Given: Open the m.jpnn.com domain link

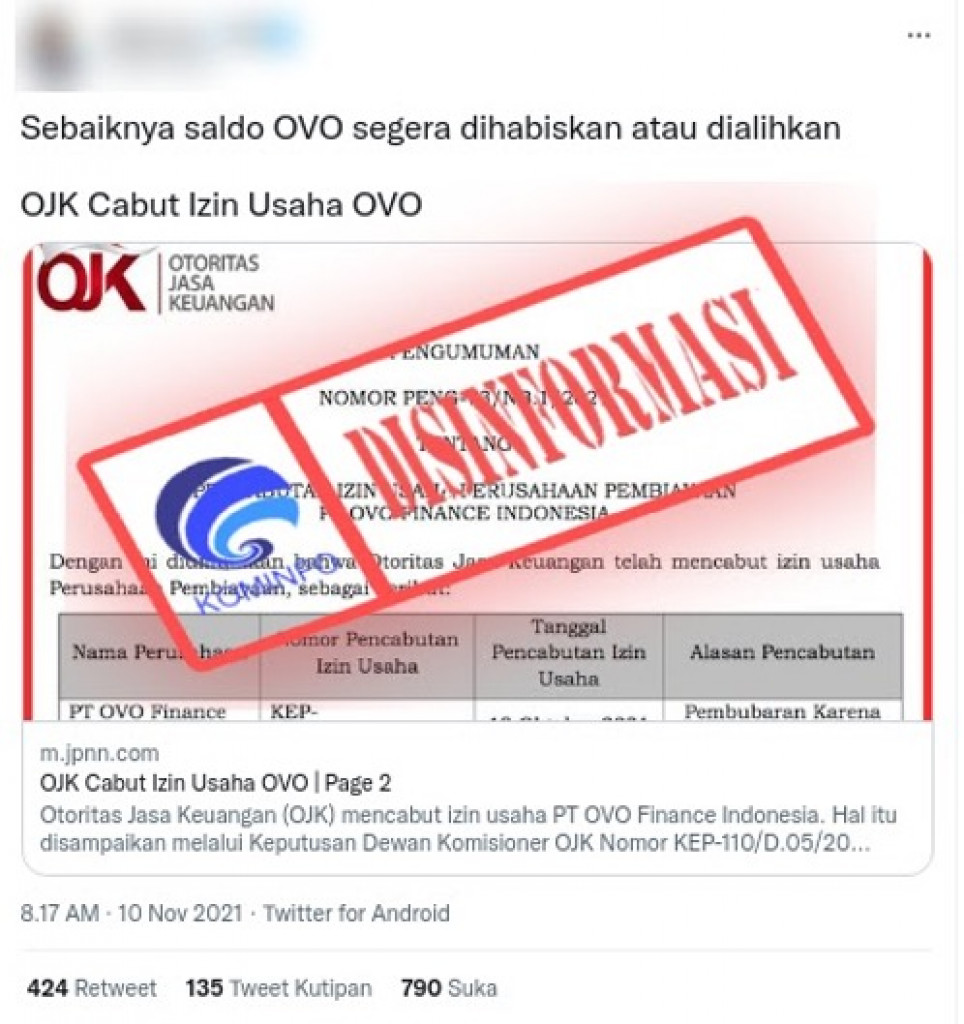Looking at the screenshot, I should point(99,753).
